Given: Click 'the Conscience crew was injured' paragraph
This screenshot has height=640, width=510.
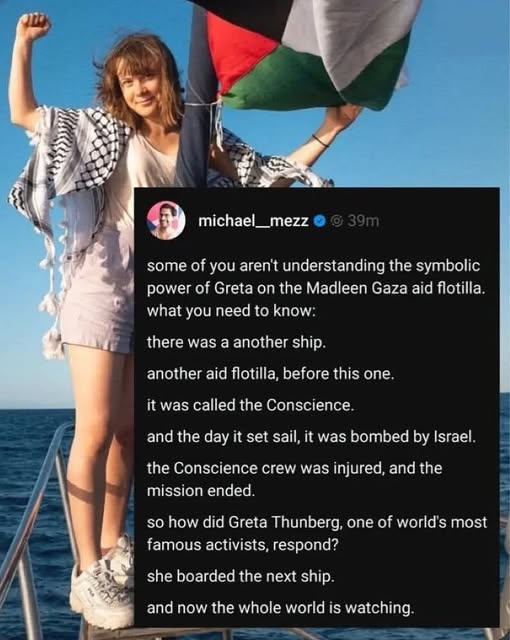Looking at the screenshot, I should pyautogui.click(x=294, y=479).
